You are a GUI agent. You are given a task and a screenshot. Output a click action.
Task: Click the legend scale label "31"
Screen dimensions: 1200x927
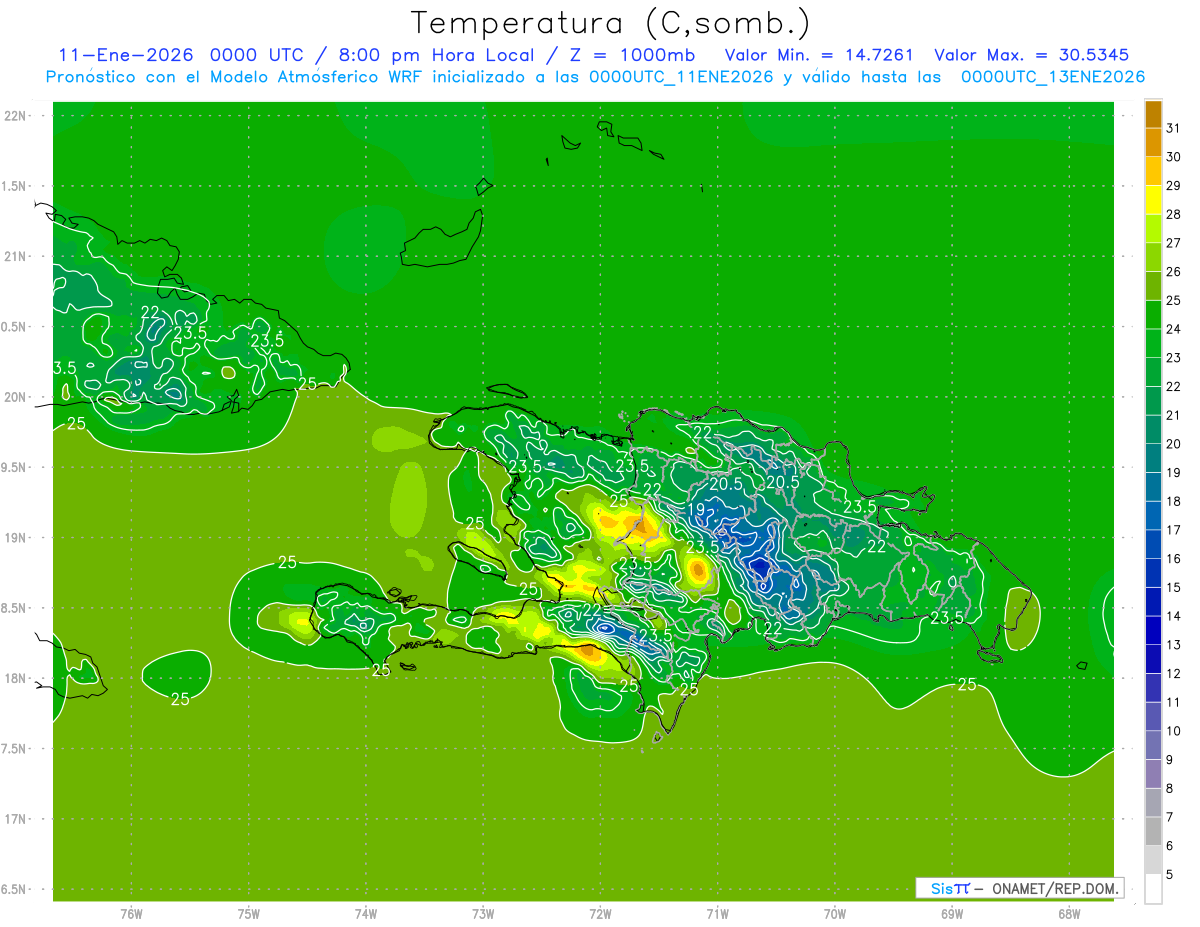pyautogui.click(x=1173, y=128)
